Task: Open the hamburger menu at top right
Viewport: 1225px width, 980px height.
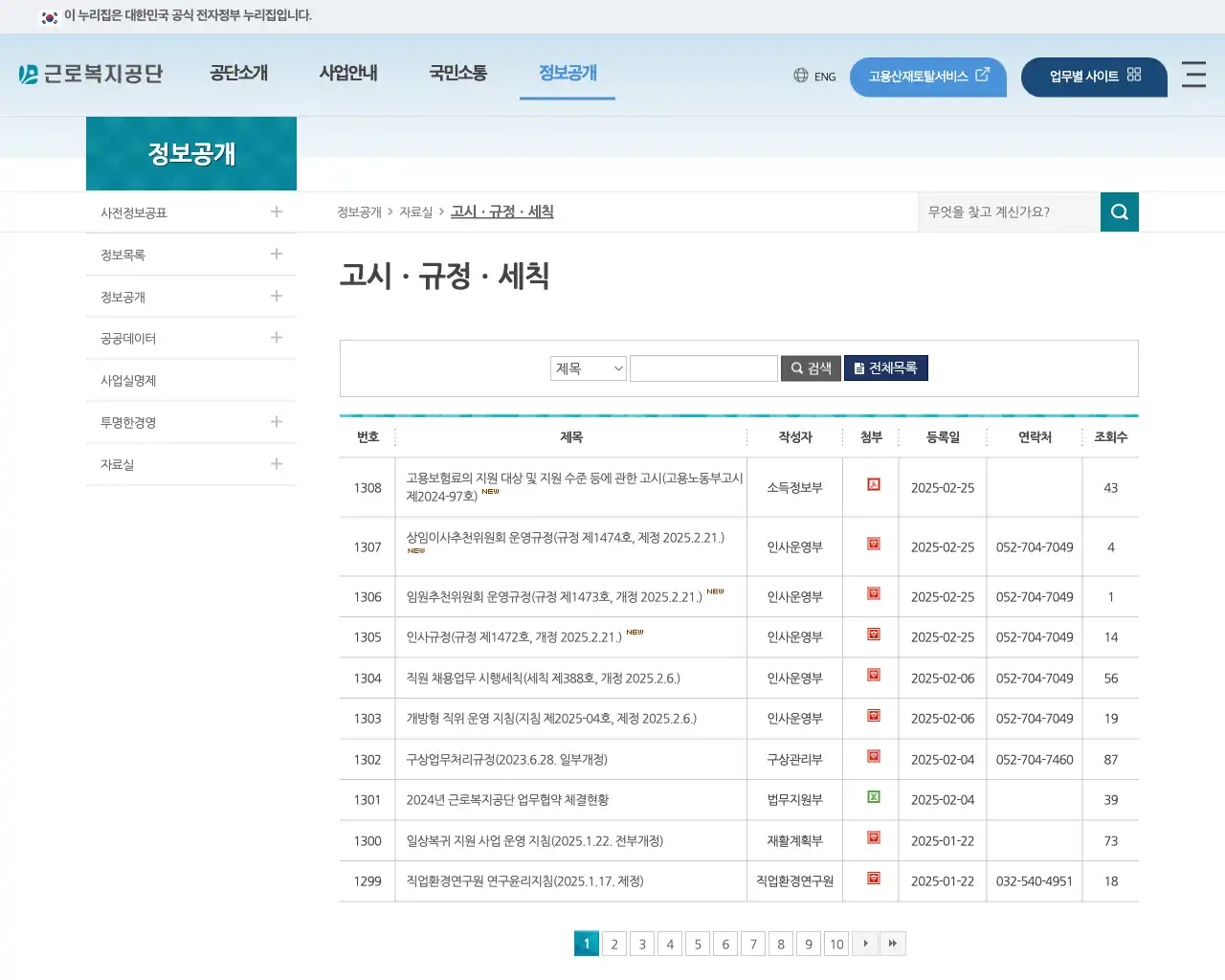Action: 1193,76
